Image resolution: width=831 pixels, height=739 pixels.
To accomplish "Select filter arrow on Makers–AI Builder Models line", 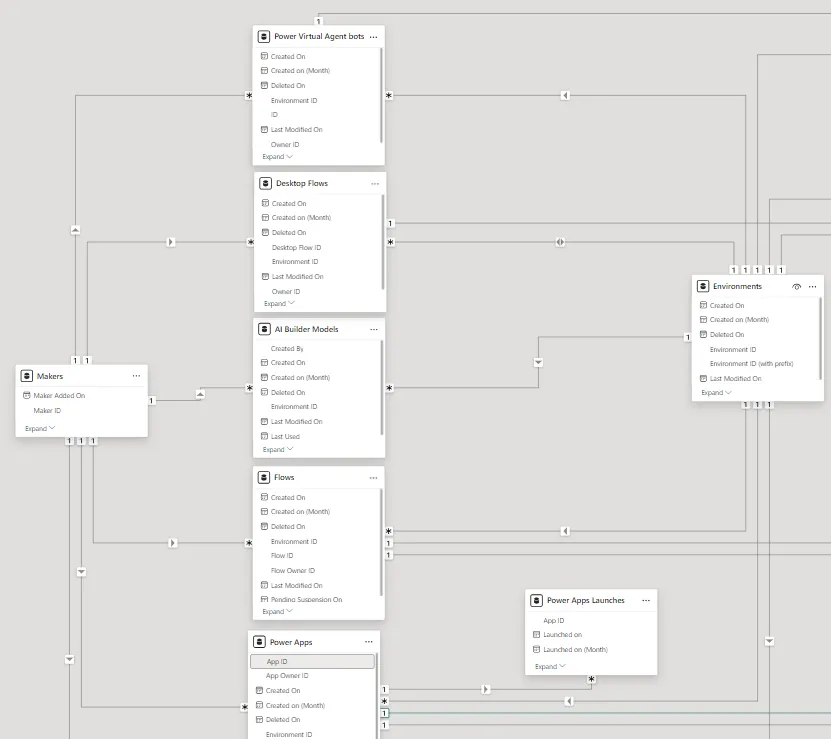I will pyautogui.click(x=200, y=394).
